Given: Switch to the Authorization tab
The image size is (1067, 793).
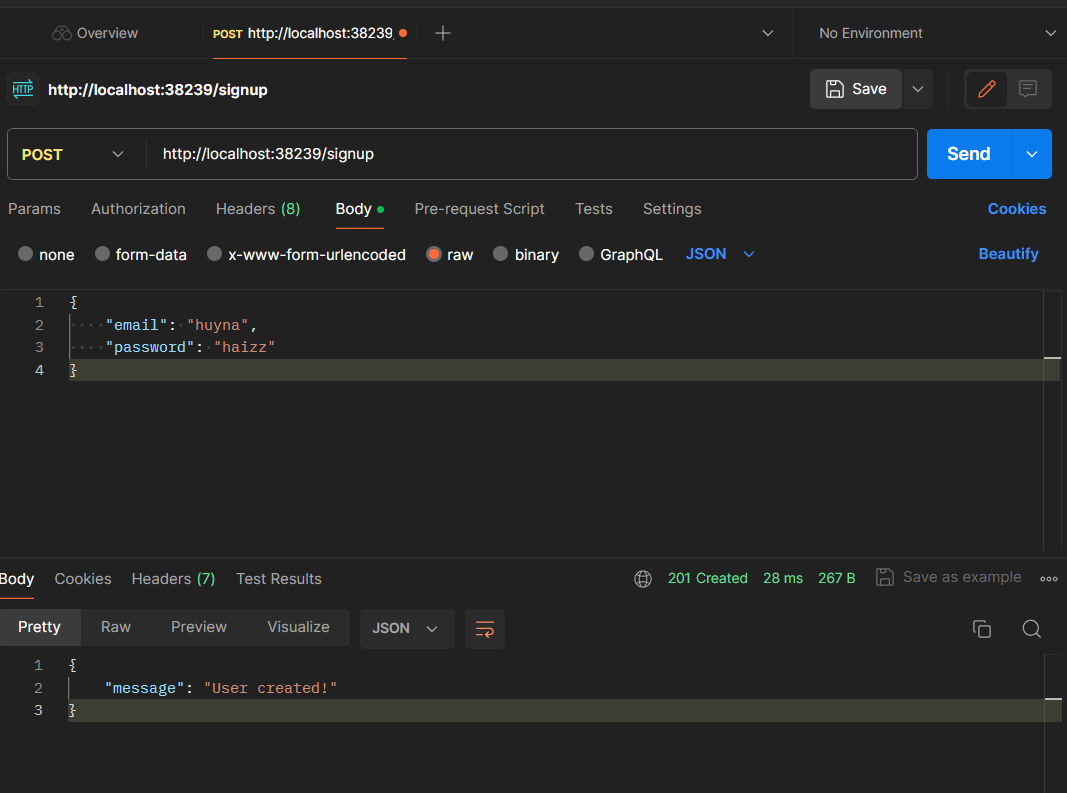Looking at the screenshot, I should tap(138, 209).
